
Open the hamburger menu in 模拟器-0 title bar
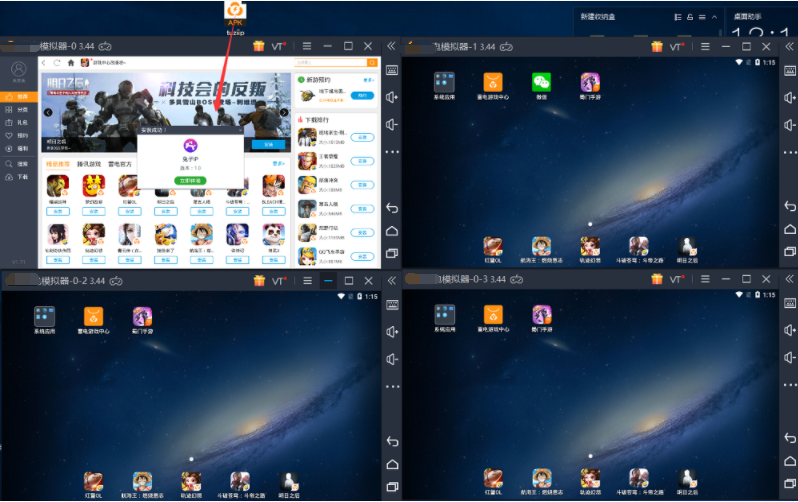point(307,46)
